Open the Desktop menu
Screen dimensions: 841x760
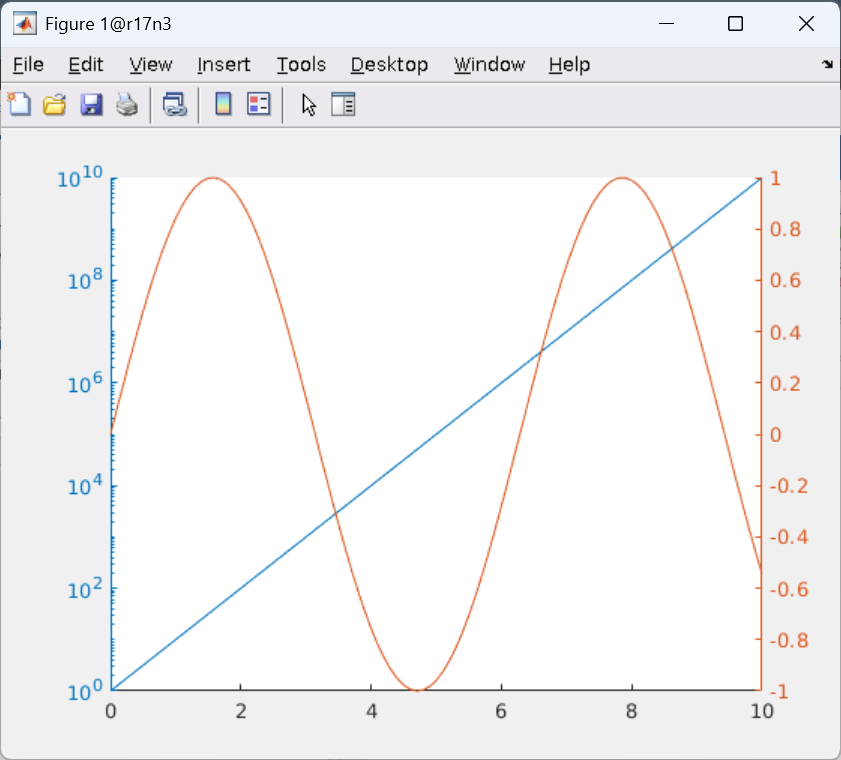(389, 64)
